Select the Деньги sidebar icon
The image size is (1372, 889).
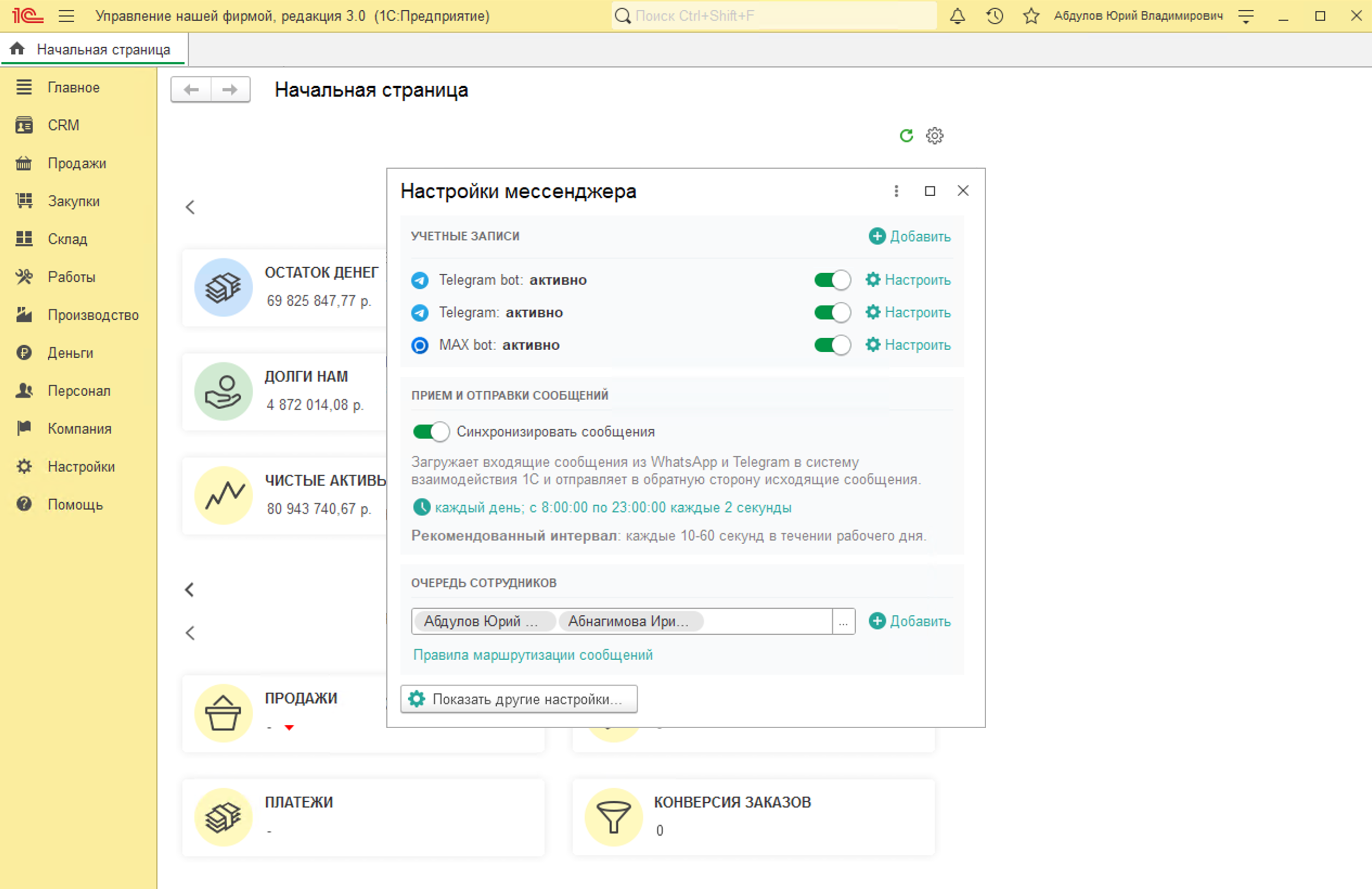click(24, 352)
